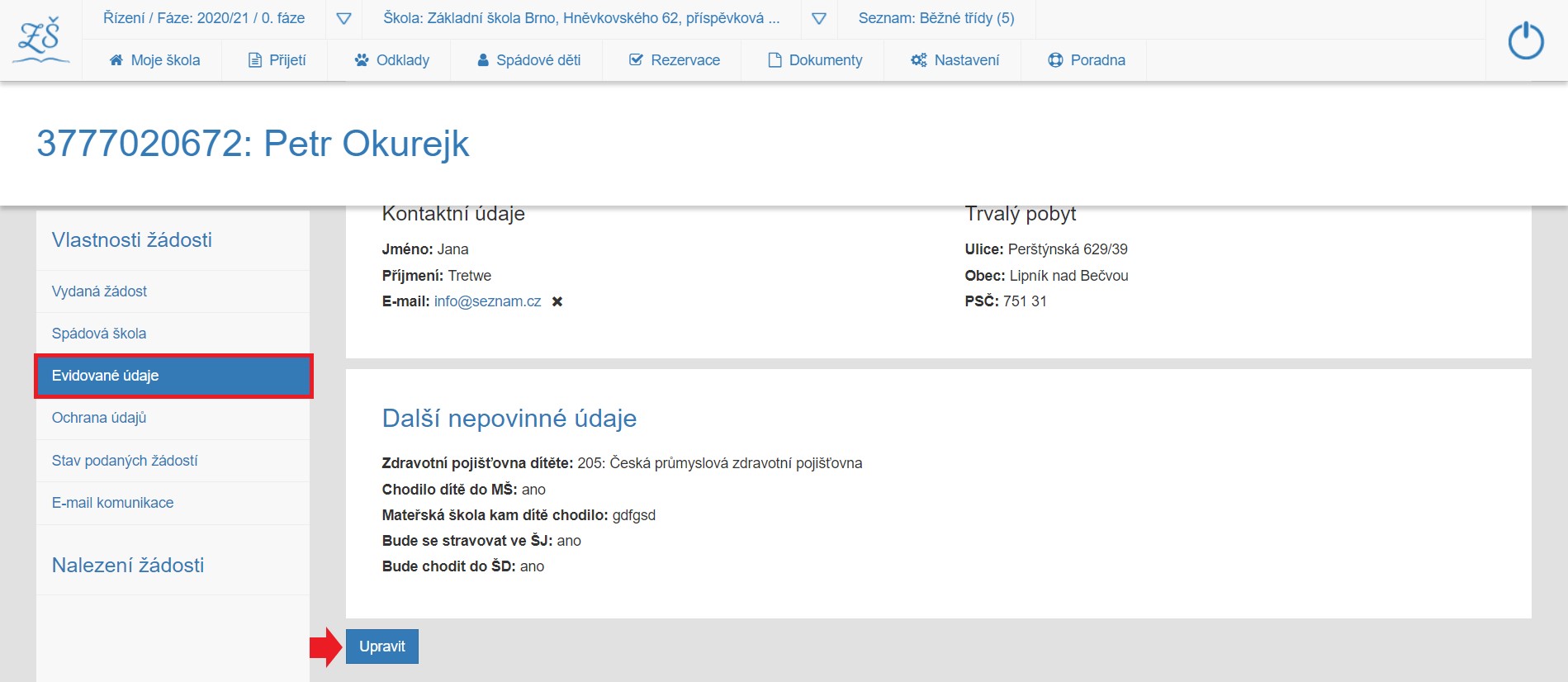Viewport: 1568px width, 682px height.
Task: Click the power logout icon
Action: click(x=1526, y=40)
